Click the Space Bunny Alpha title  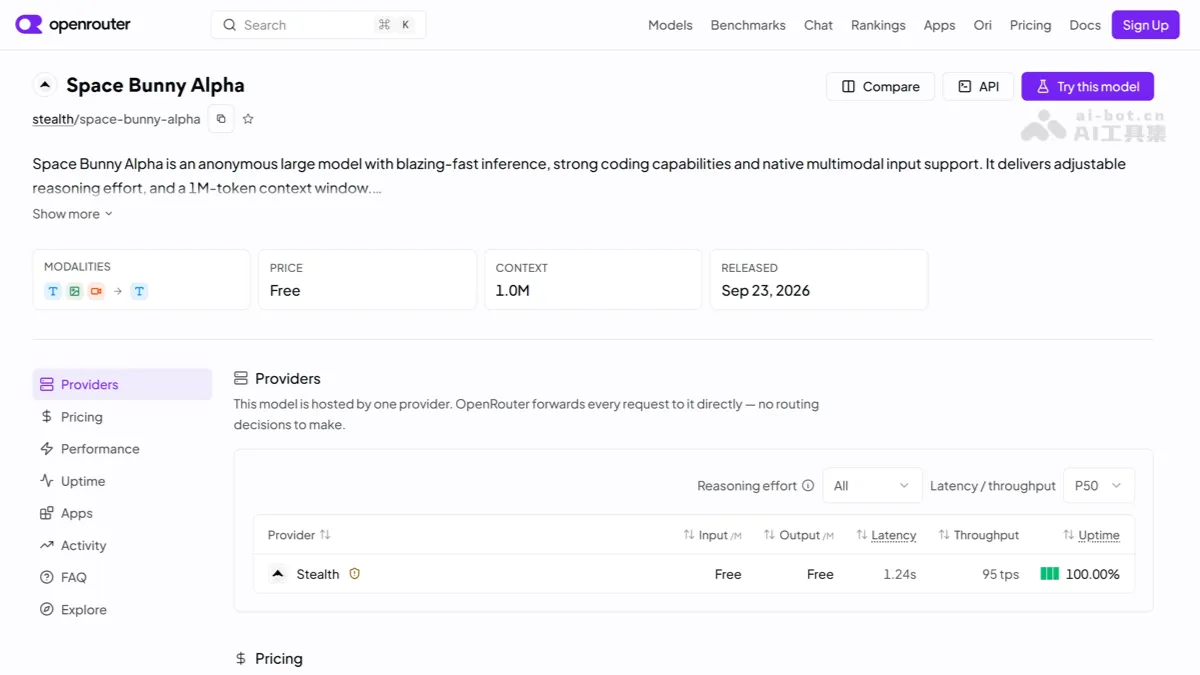155,85
